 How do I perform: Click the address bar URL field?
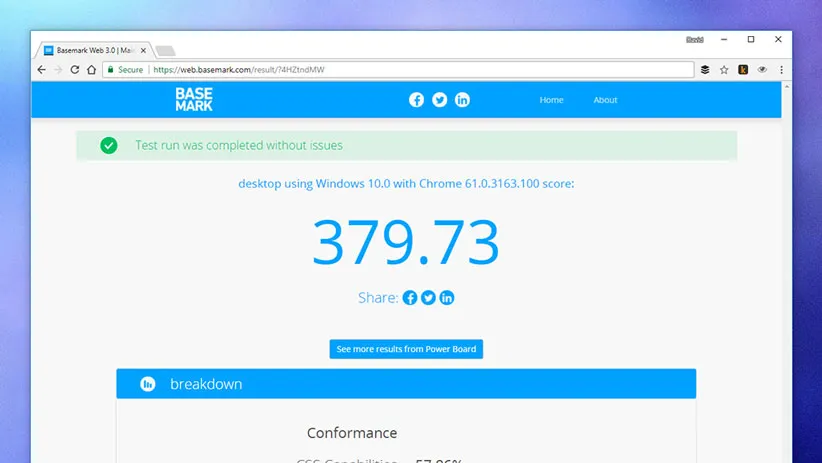point(420,70)
